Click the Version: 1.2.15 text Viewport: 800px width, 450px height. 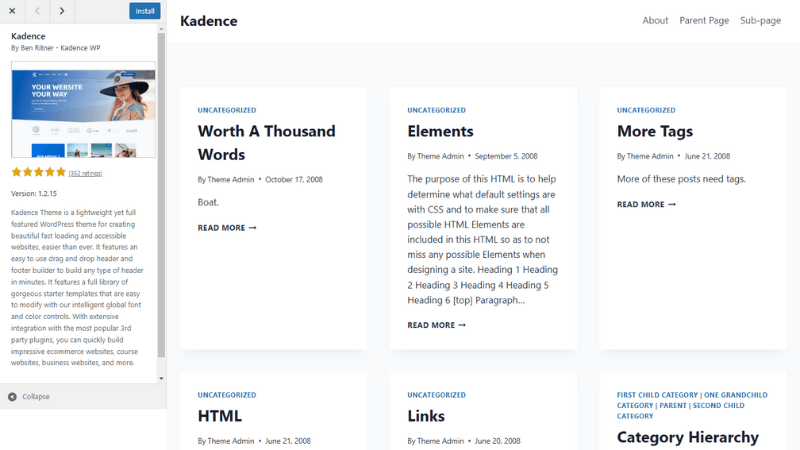click(x=34, y=193)
